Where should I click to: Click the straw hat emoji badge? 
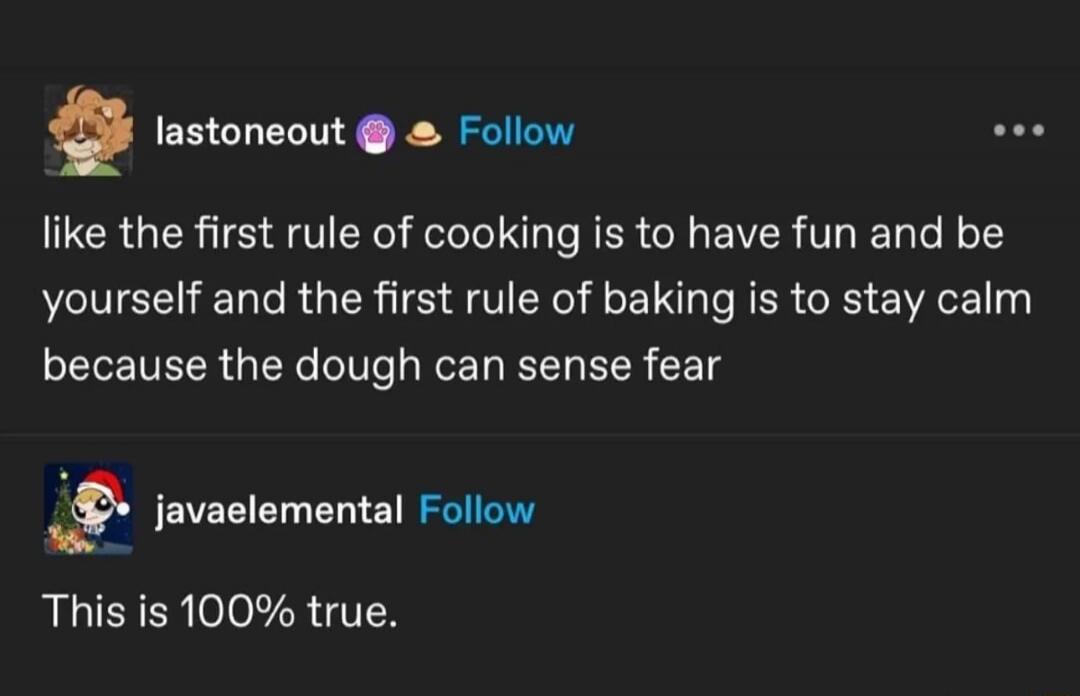click(x=425, y=132)
